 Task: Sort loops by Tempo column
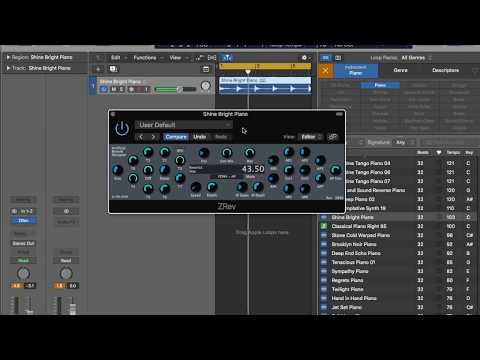(x=453, y=153)
